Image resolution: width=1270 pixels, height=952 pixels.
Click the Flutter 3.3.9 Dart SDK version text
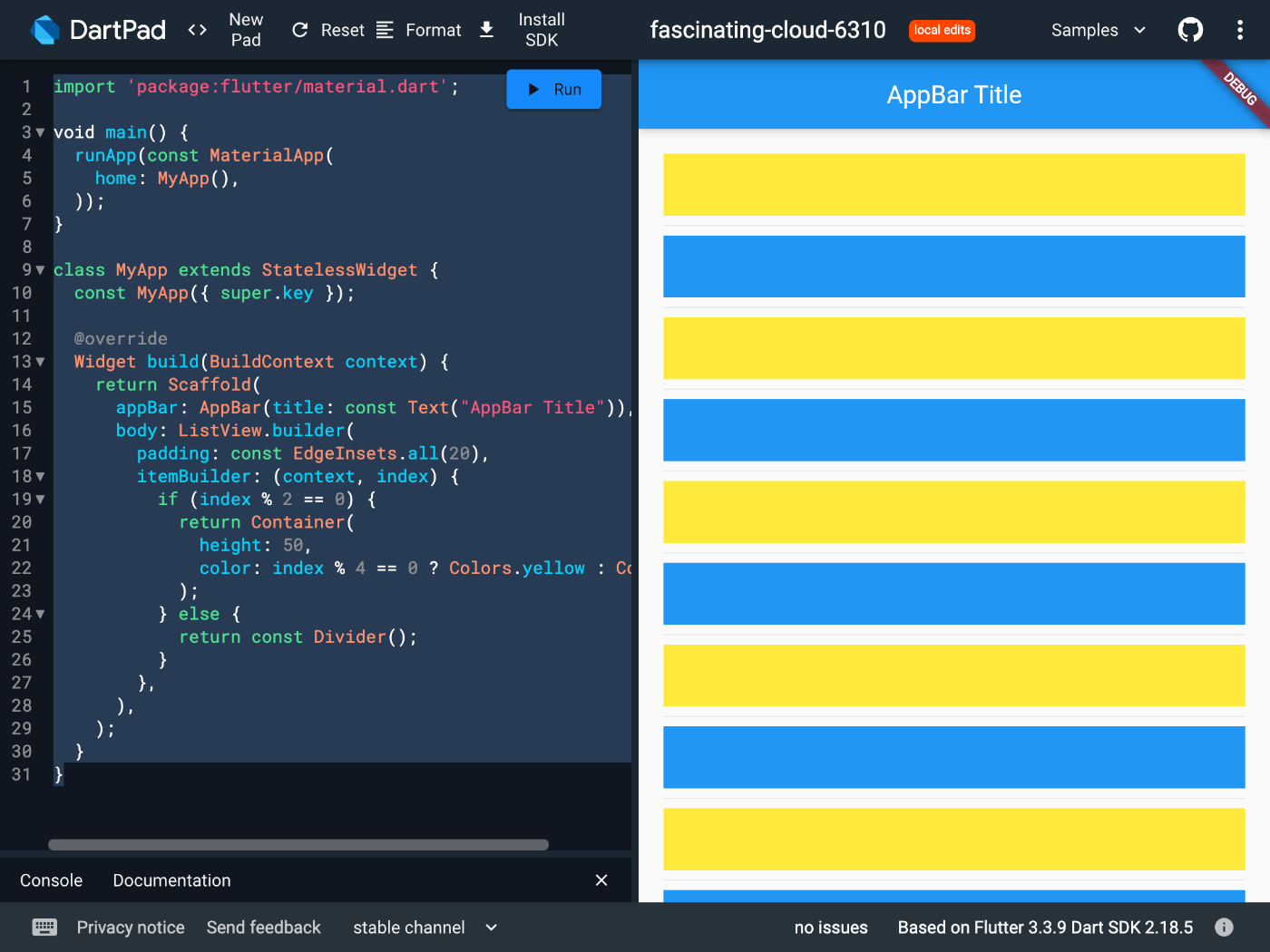point(1045,928)
